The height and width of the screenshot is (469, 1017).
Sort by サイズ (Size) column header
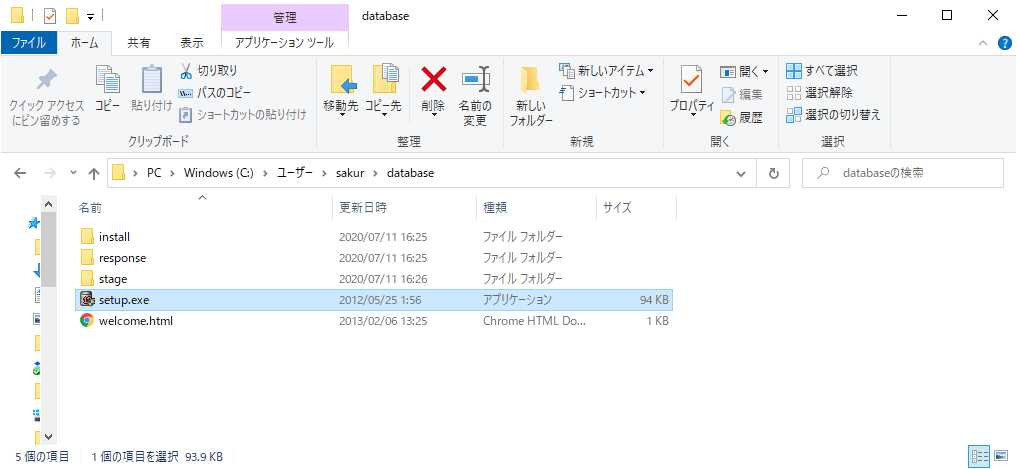(x=636, y=208)
